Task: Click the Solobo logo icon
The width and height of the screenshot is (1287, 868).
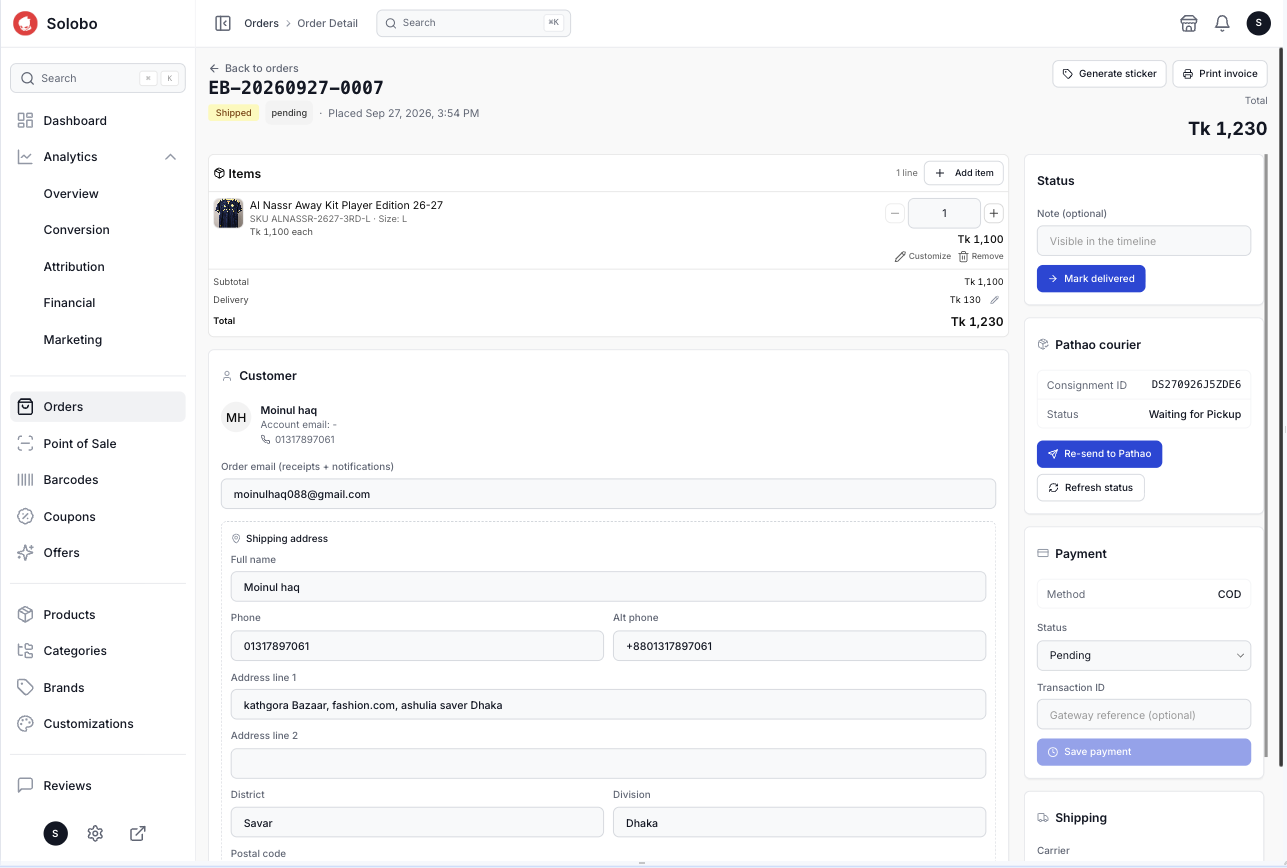Action: 25,23
